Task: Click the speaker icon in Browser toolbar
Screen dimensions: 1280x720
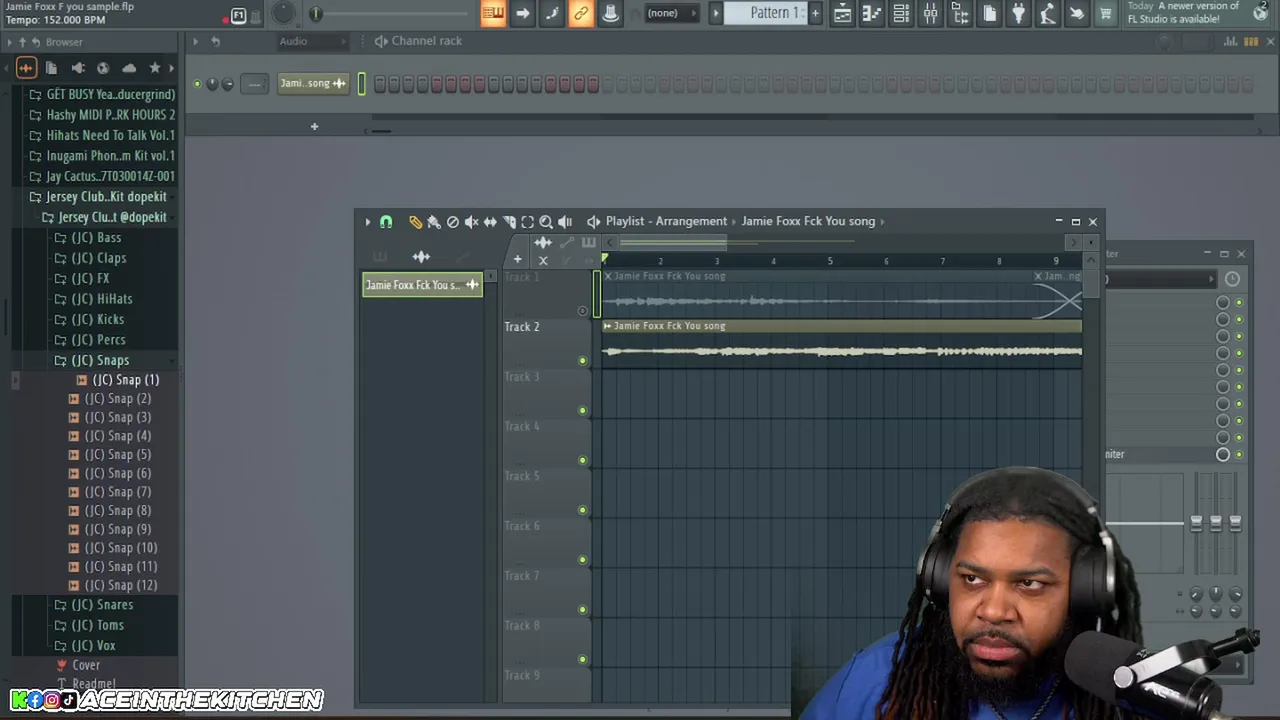Action: tap(78, 68)
